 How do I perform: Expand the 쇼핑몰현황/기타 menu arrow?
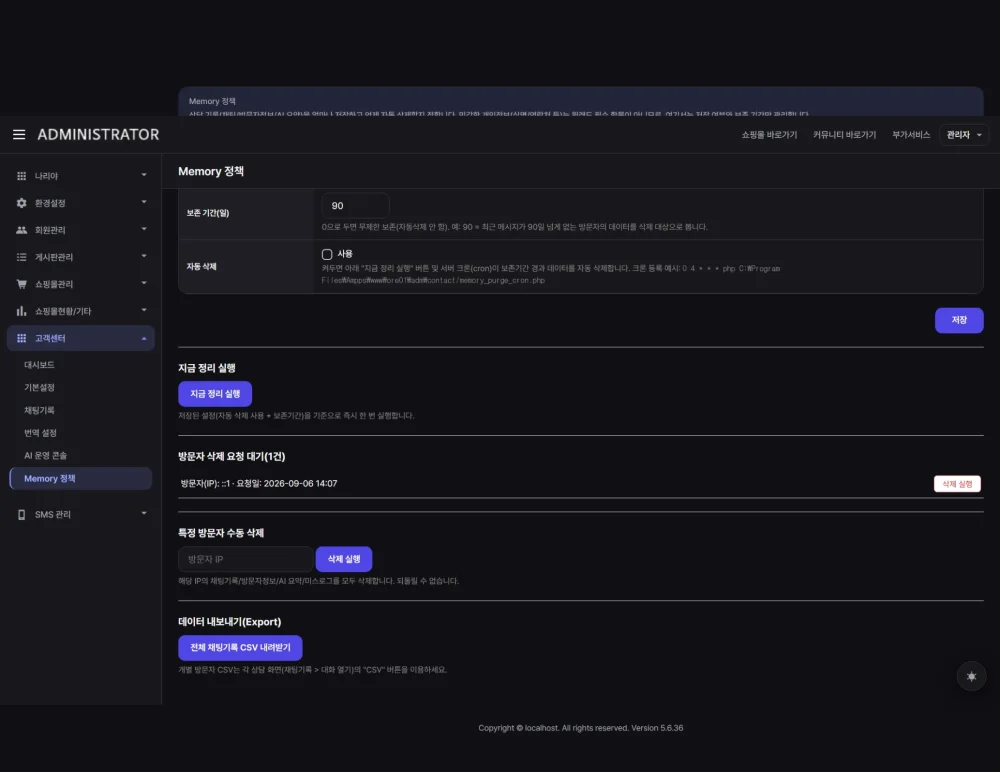coord(144,310)
